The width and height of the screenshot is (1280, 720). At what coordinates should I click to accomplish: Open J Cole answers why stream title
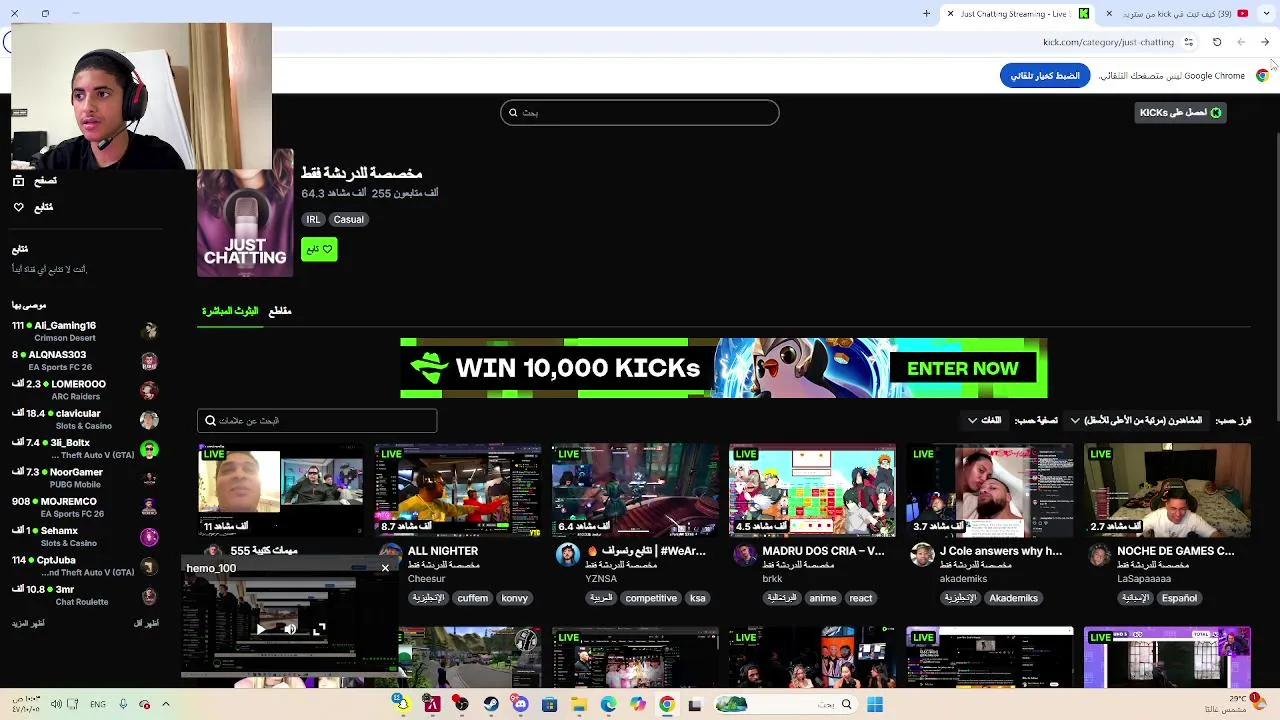coord(1000,551)
